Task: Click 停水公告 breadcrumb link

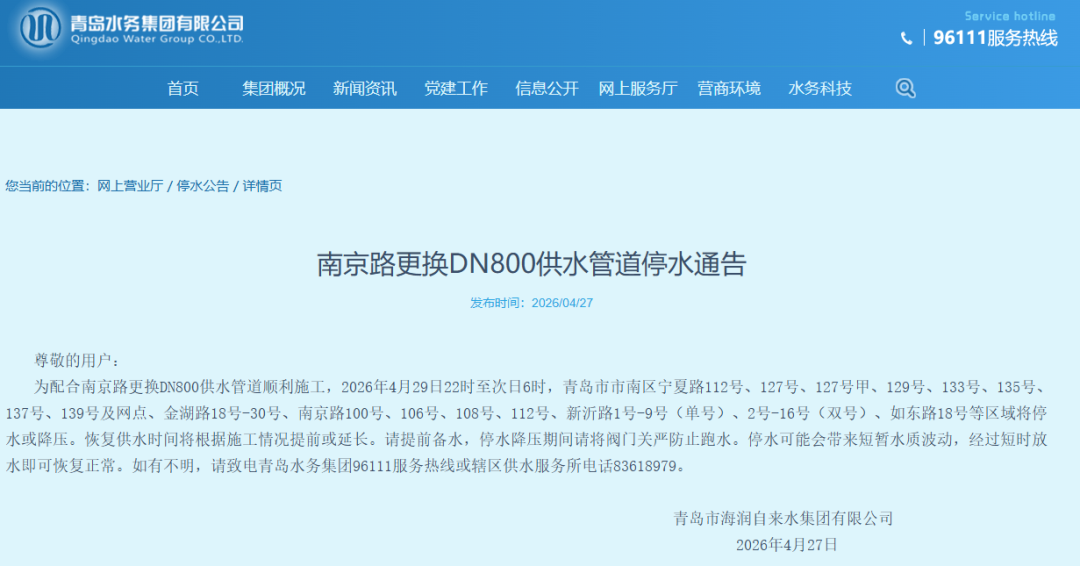Action: pos(202,186)
